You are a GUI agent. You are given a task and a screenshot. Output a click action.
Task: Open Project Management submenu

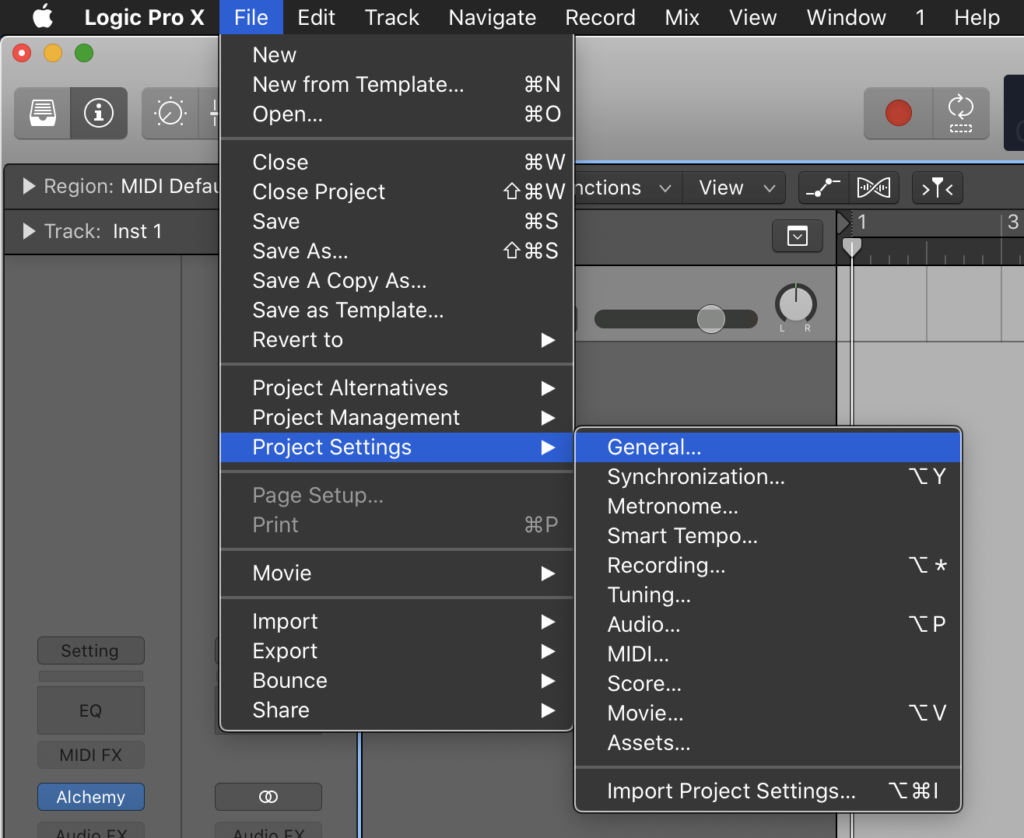pyautogui.click(x=397, y=417)
